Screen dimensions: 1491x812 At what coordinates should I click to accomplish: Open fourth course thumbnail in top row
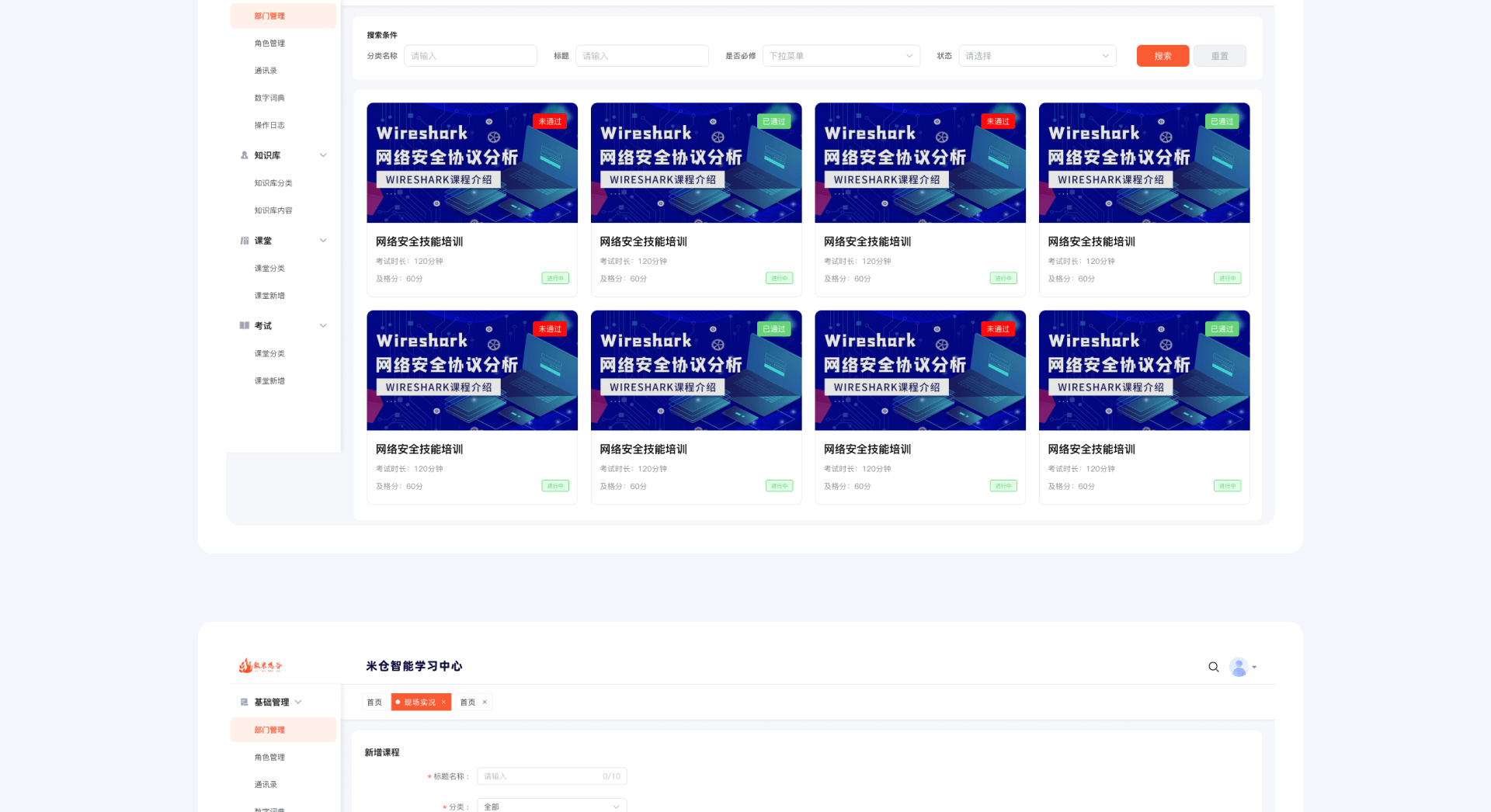pyautogui.click(x=1144, y=163)
